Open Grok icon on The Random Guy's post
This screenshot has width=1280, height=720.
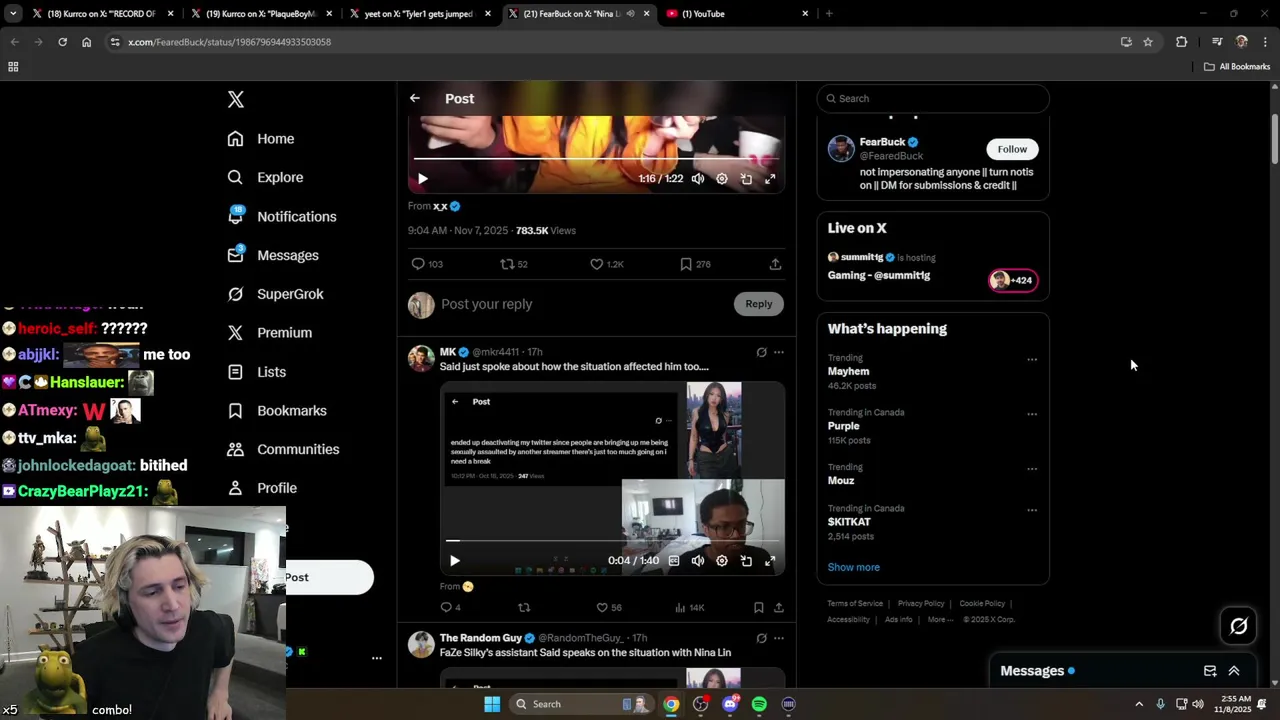[761, 638]
